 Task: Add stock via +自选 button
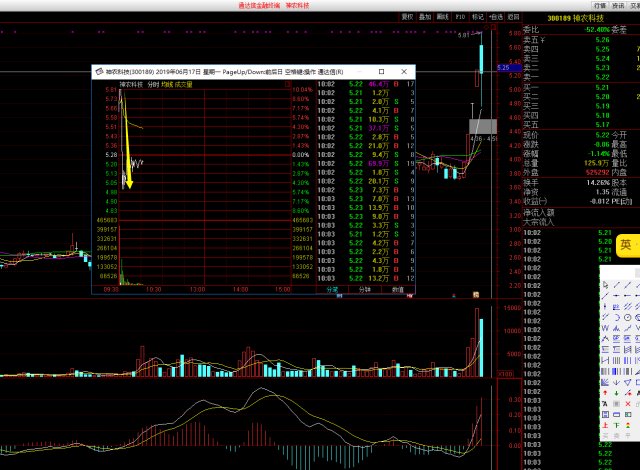click(495, 17)
